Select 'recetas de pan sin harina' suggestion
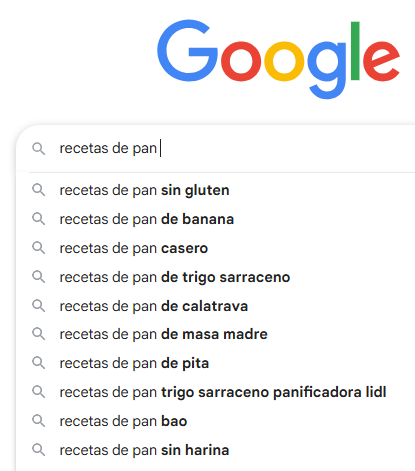Viewport: 415px width, 471px height. point(144,450)
